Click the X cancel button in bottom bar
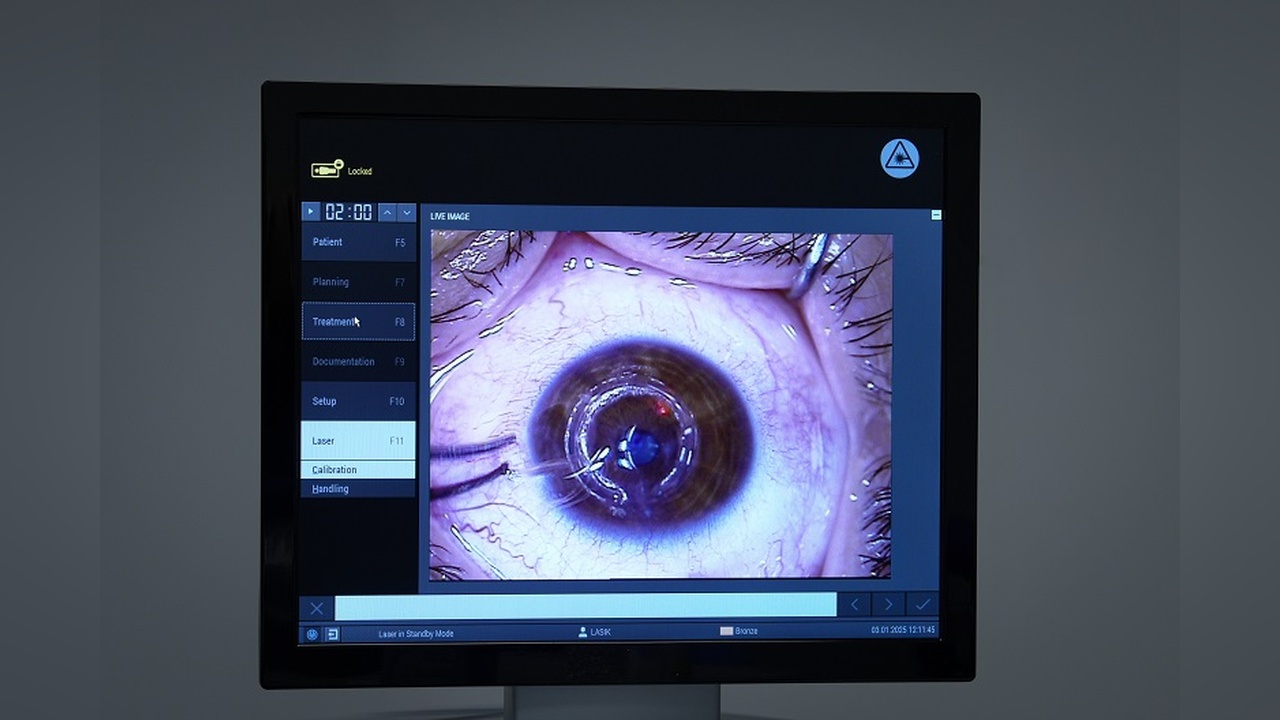 click(316, 607)
